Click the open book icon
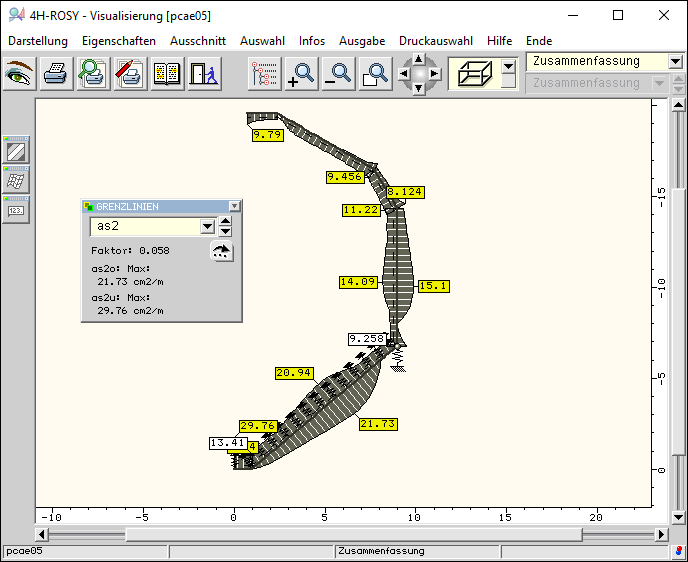 coord(166,73)
